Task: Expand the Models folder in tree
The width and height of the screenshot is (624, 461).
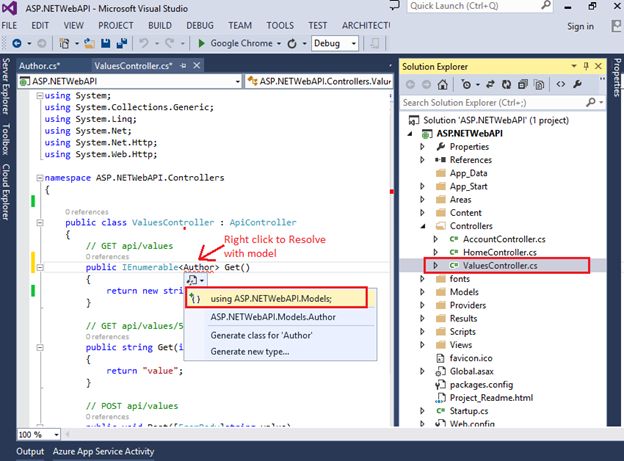Action: (x=423, y=291)
